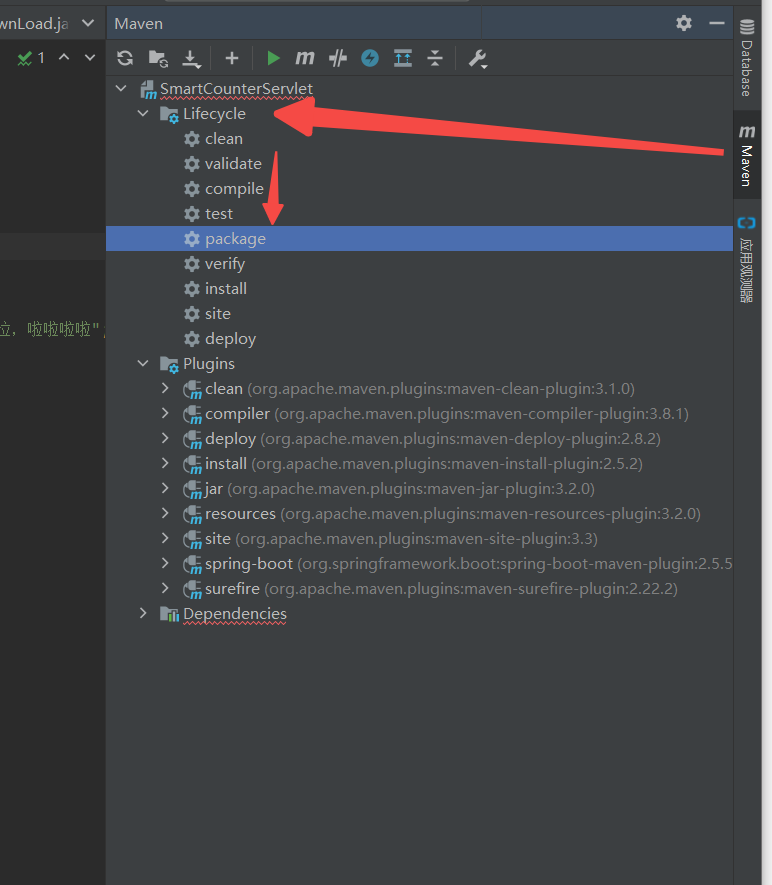Image resolution: width=772 pixels, height=885 pixels.
Task: Select maven-site-plugin:3.3 entry
Action: point(419,539)
